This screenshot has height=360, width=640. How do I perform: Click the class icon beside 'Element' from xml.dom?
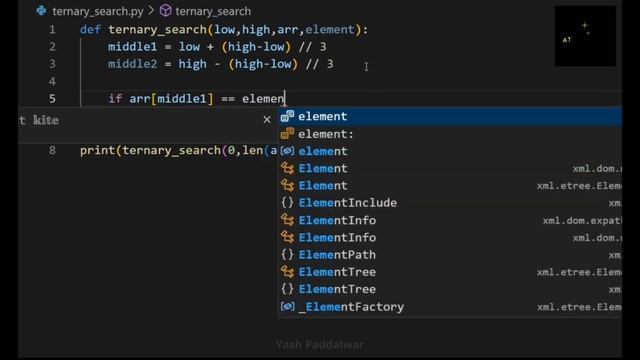click(287, 168)
